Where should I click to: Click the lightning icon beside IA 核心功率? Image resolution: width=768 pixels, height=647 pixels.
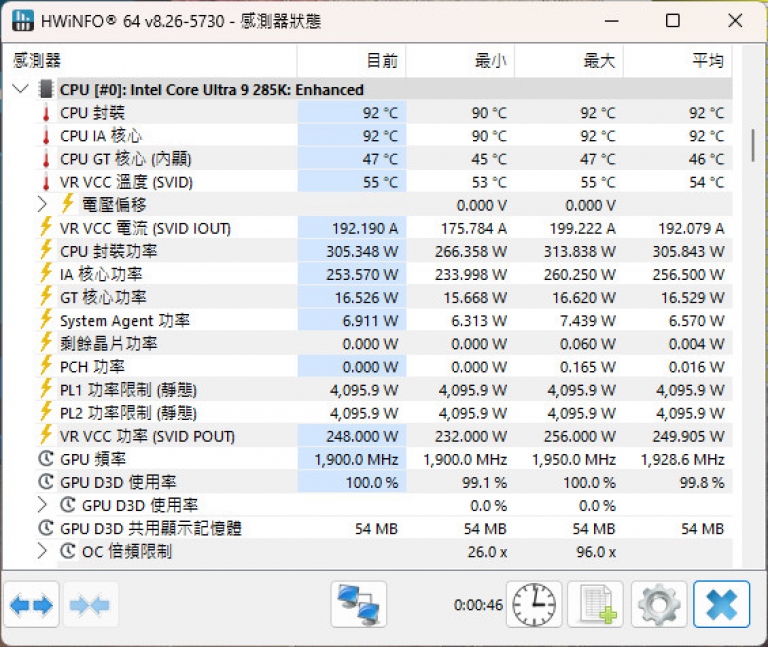(46, 273)
